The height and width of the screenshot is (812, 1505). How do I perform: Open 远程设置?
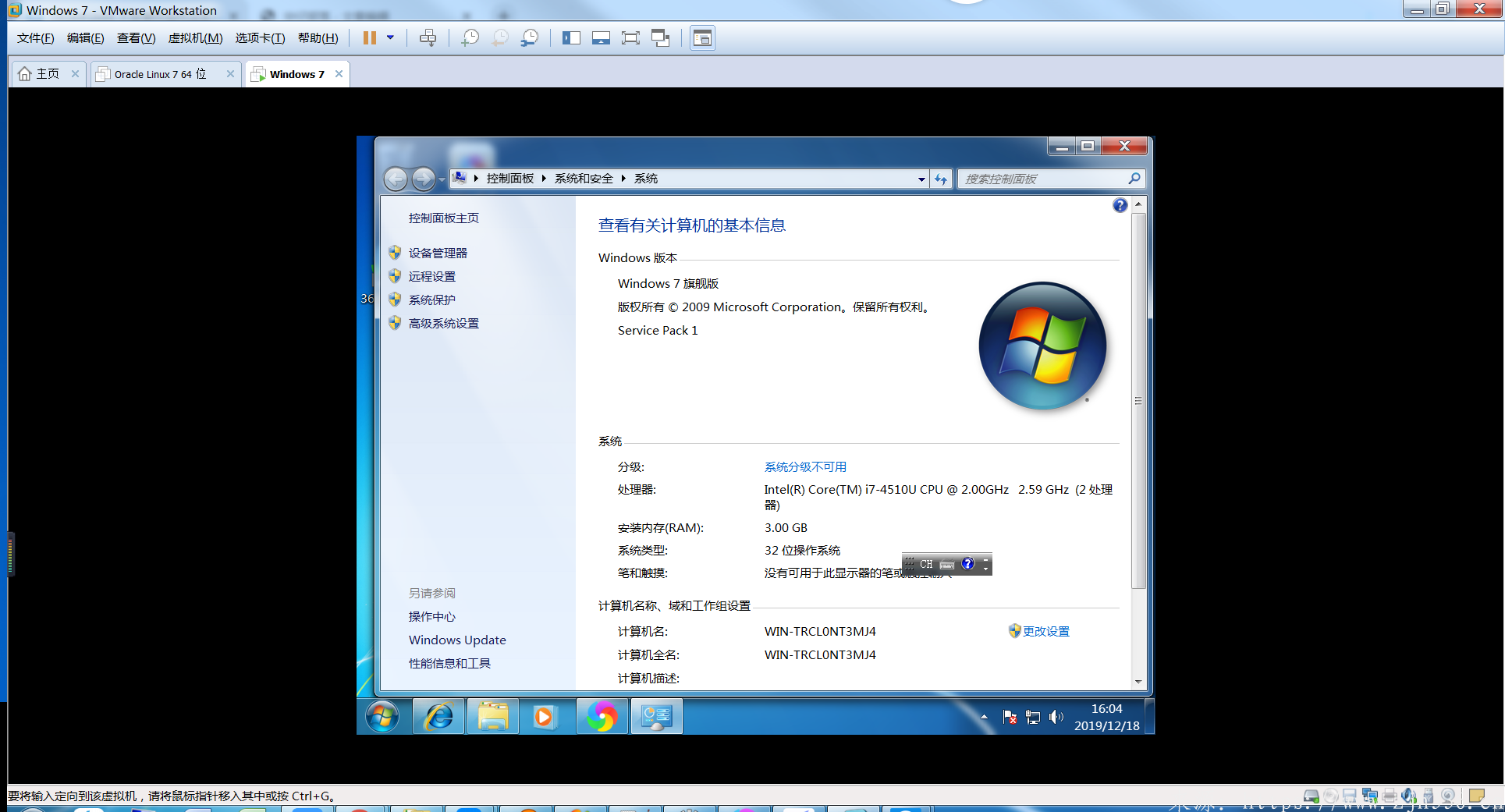coord(432,277)
